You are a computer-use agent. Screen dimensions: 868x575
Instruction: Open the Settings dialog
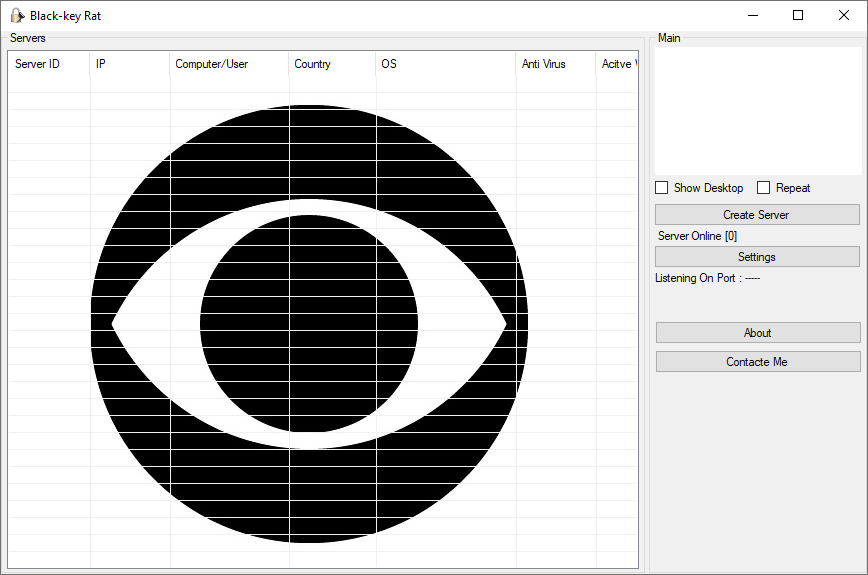click(x=757, y=257)
